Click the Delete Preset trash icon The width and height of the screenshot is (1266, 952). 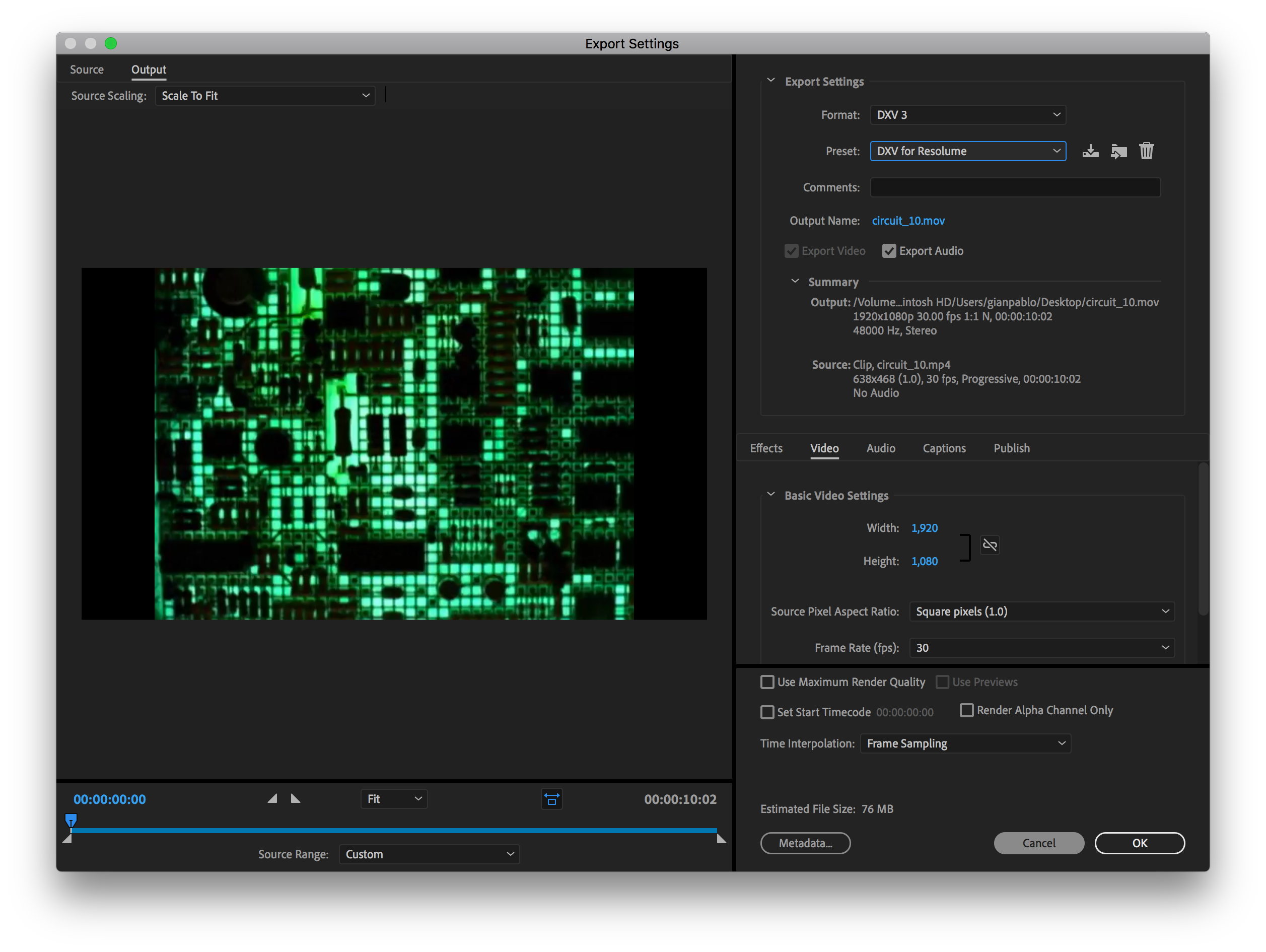1146,151
